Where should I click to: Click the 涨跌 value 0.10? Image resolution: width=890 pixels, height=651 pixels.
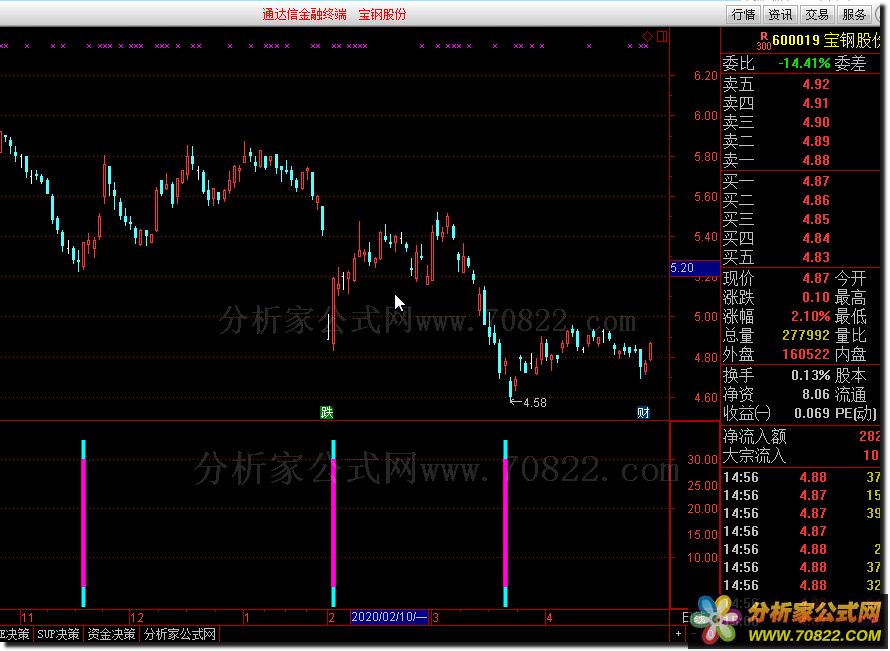(x=816, y=297)
